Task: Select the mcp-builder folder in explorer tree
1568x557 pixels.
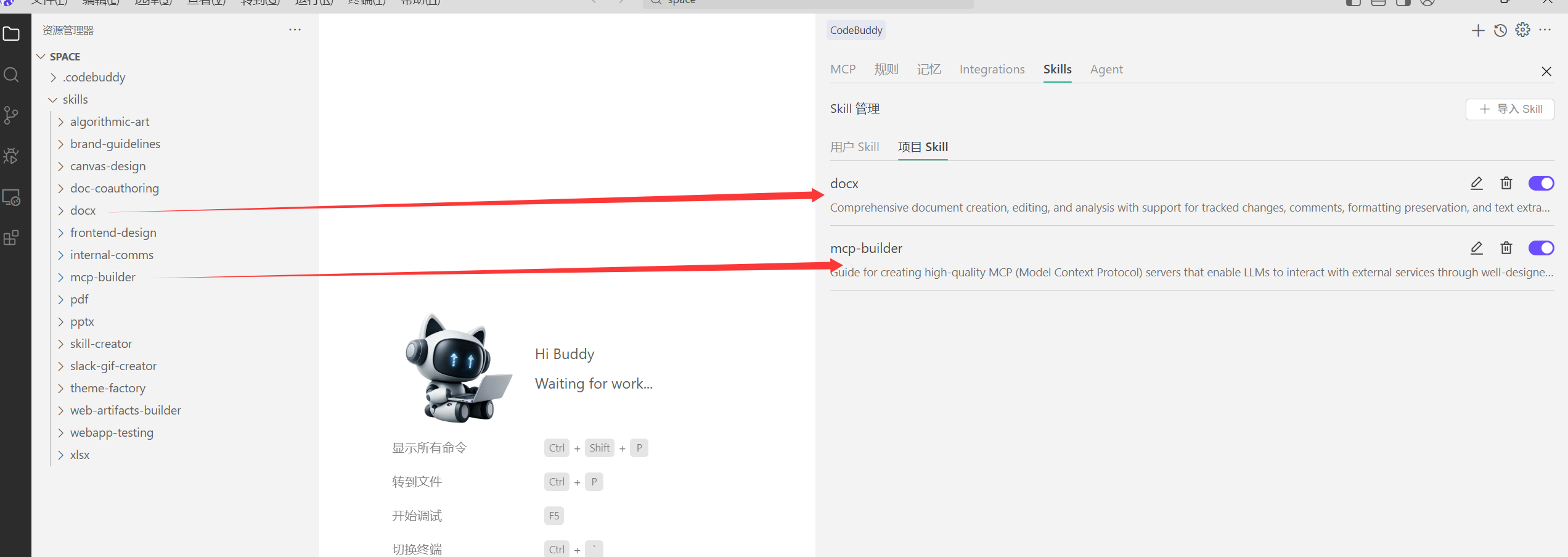Action: pyautogui.click(x=102, y=277)
